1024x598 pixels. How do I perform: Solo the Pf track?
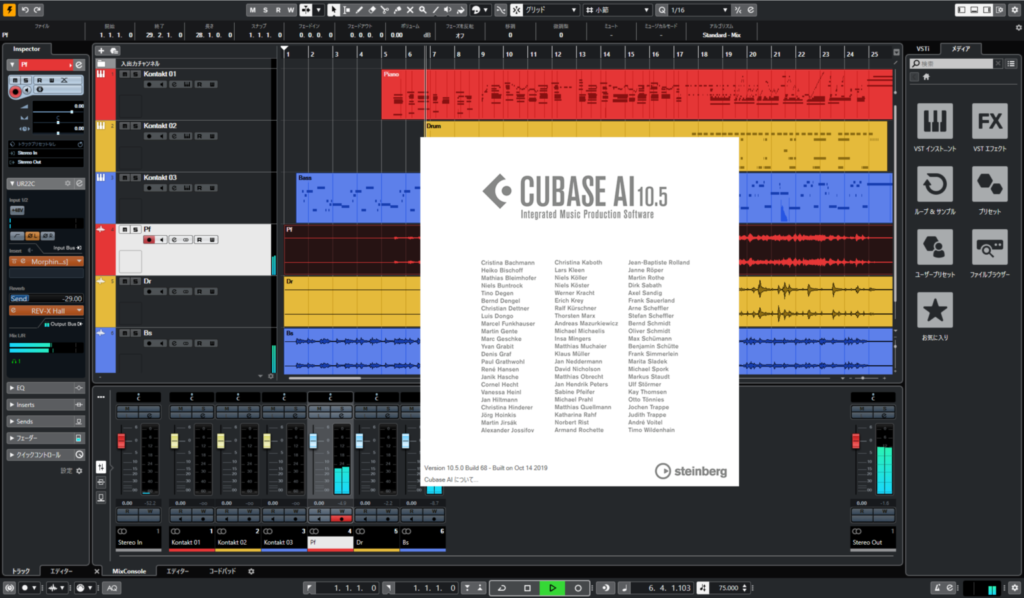coord(135,230)
